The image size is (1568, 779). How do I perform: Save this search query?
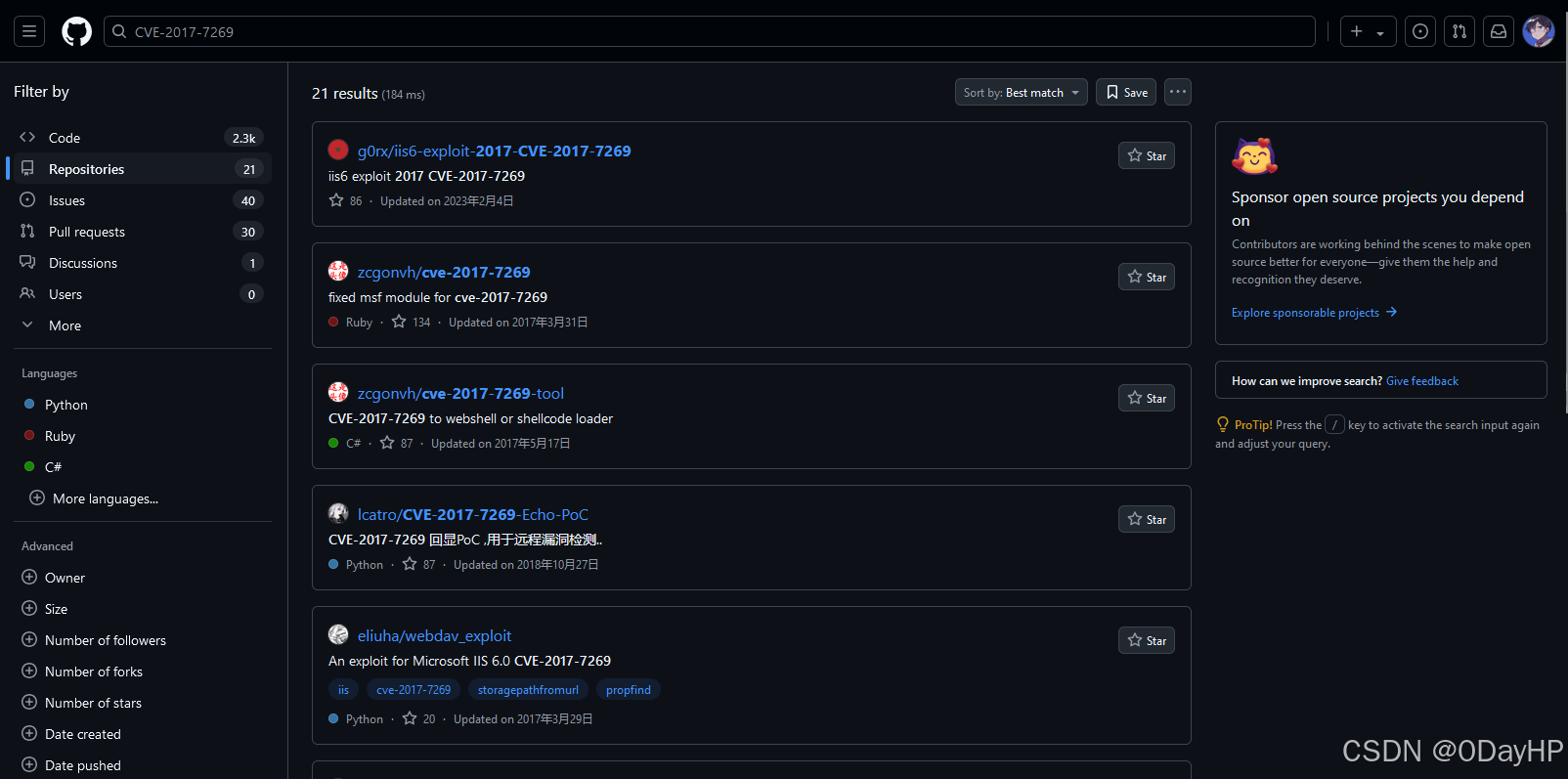tap(1126, 92)
